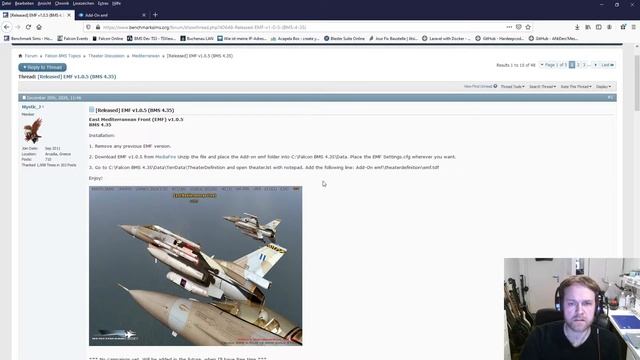Image resolution: width=640 pixels, height=360 pixels.
Task: Close the Released EMF v1.0.5 tab
Action: coord(69,15)
